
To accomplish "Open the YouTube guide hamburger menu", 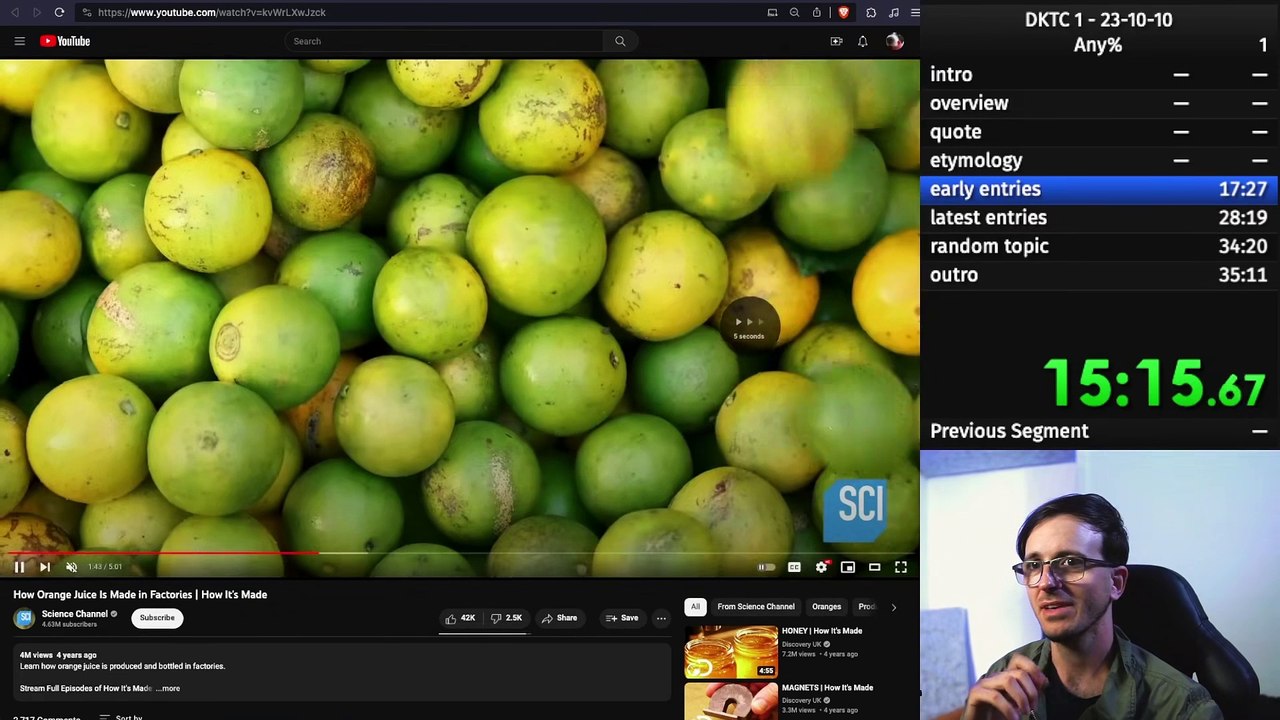I will coord(19,41).
